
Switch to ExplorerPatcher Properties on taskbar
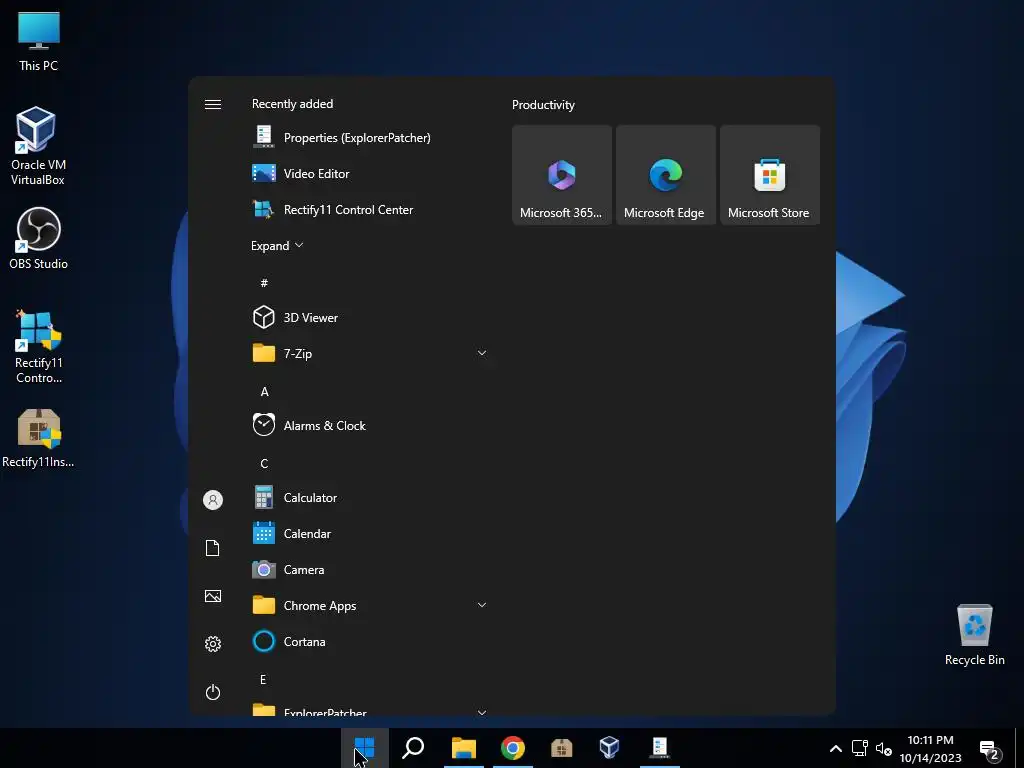pos(660,748)
